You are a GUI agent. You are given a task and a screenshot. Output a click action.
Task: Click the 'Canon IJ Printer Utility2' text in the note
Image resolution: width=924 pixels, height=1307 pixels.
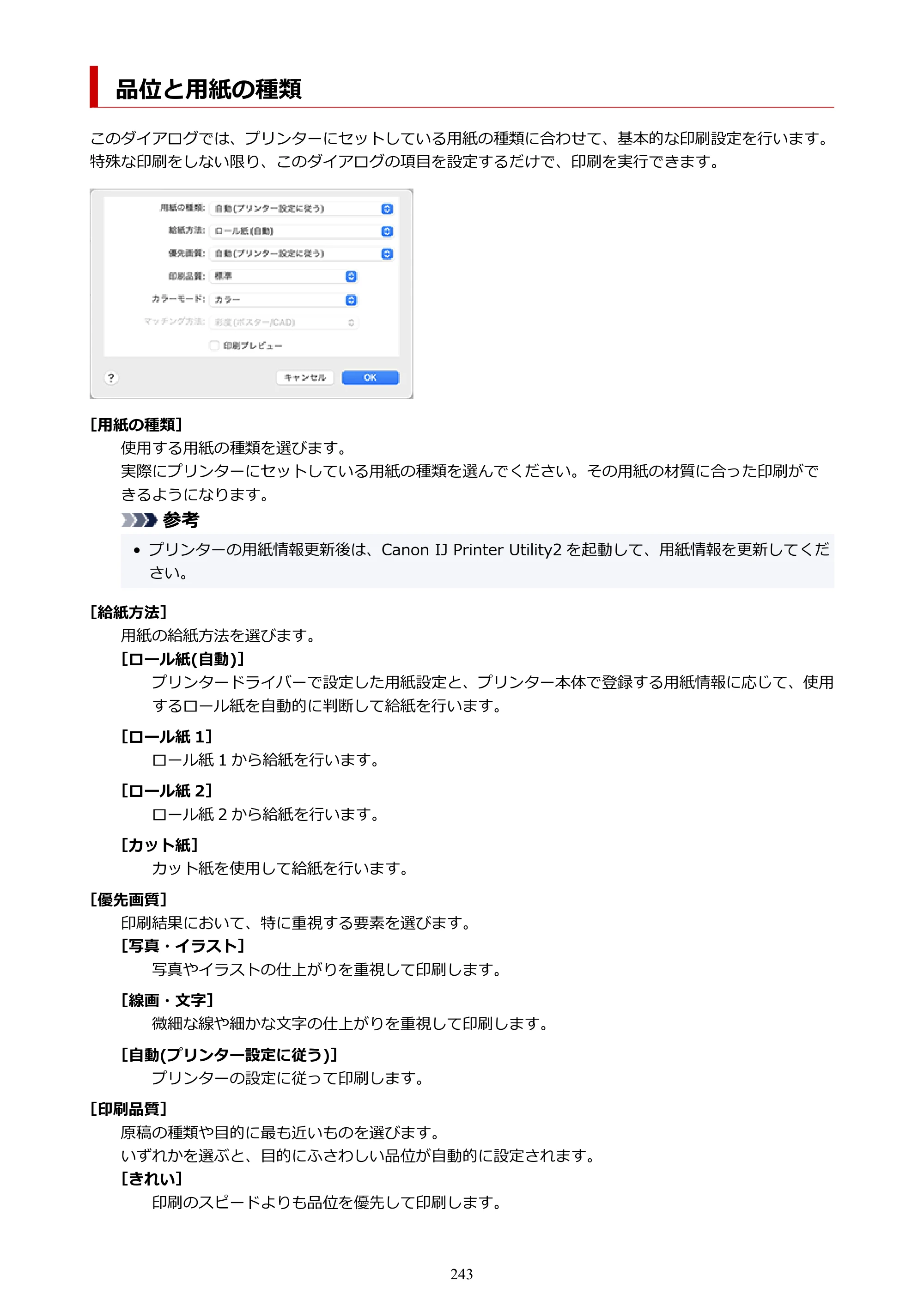point(471,550)
